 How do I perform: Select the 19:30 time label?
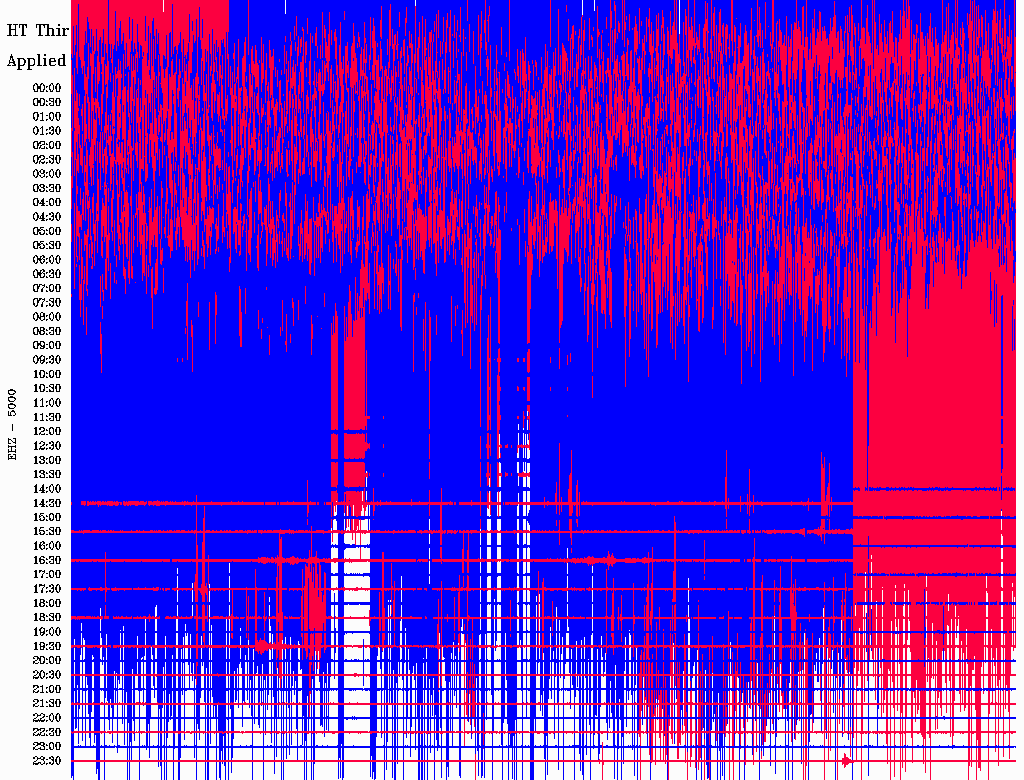pyautogui.click(x=47, y=646)
